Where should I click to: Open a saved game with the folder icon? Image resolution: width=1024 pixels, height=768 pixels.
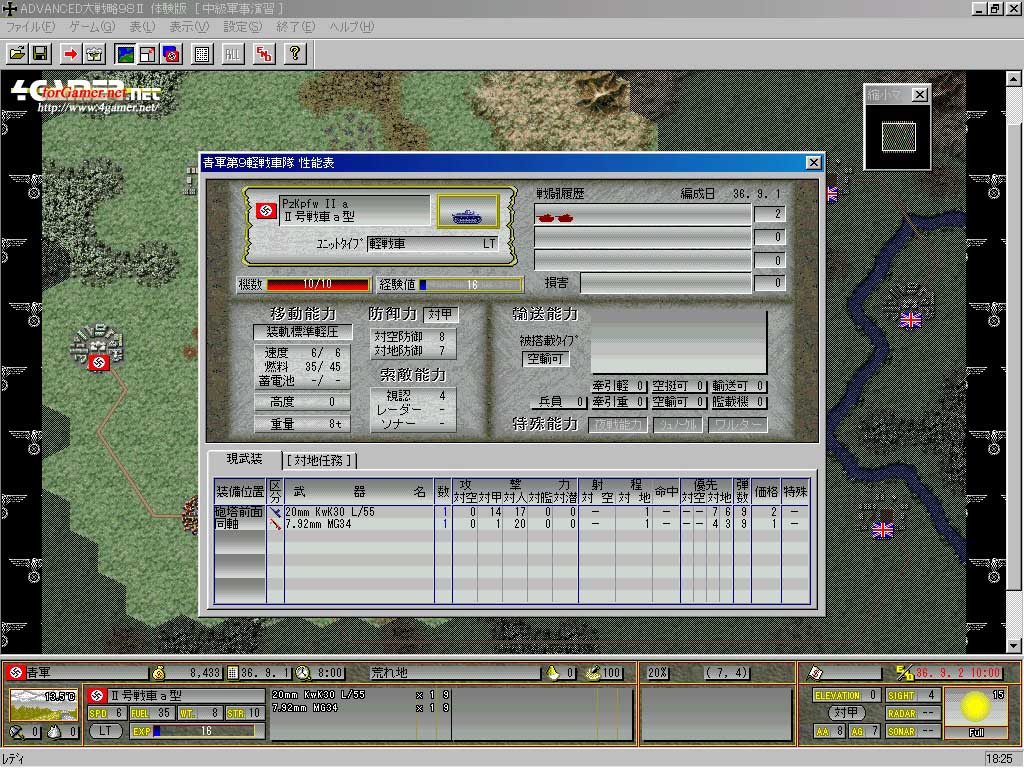click(17, 54)
